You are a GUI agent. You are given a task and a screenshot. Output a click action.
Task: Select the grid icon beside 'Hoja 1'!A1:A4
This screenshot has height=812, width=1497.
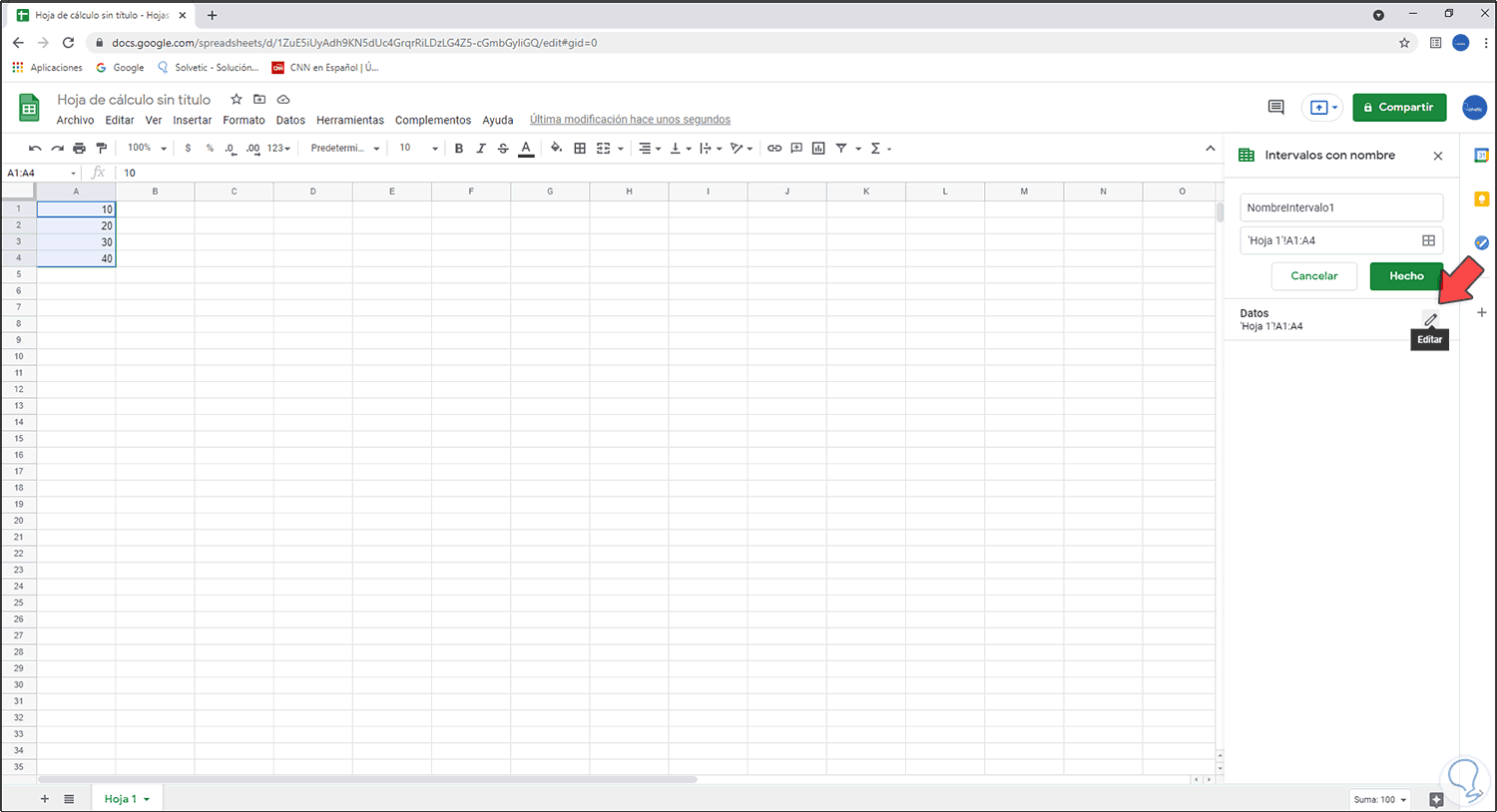tap(1428, 239)
